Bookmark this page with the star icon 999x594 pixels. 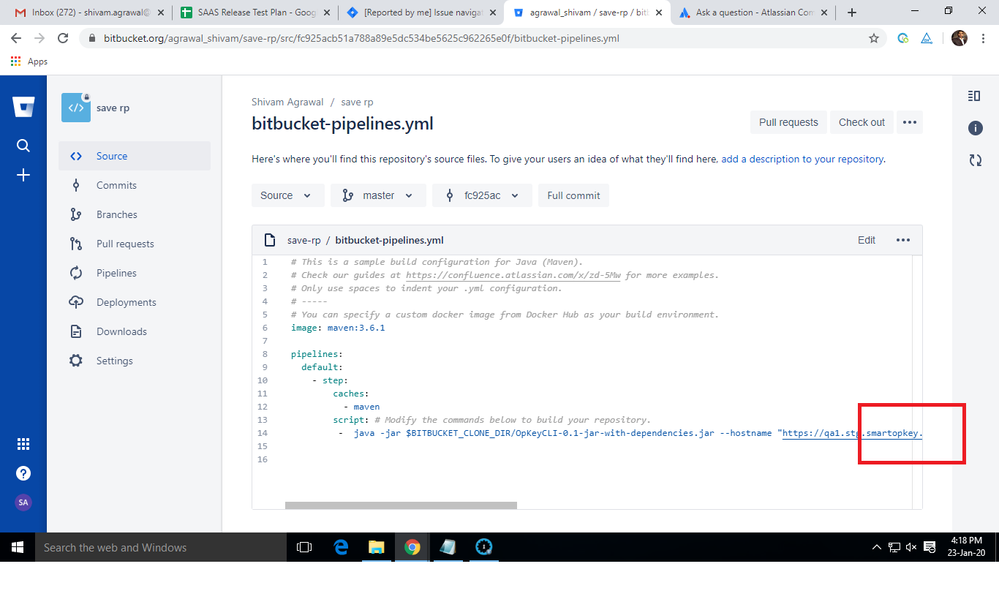tap(873, 38)
